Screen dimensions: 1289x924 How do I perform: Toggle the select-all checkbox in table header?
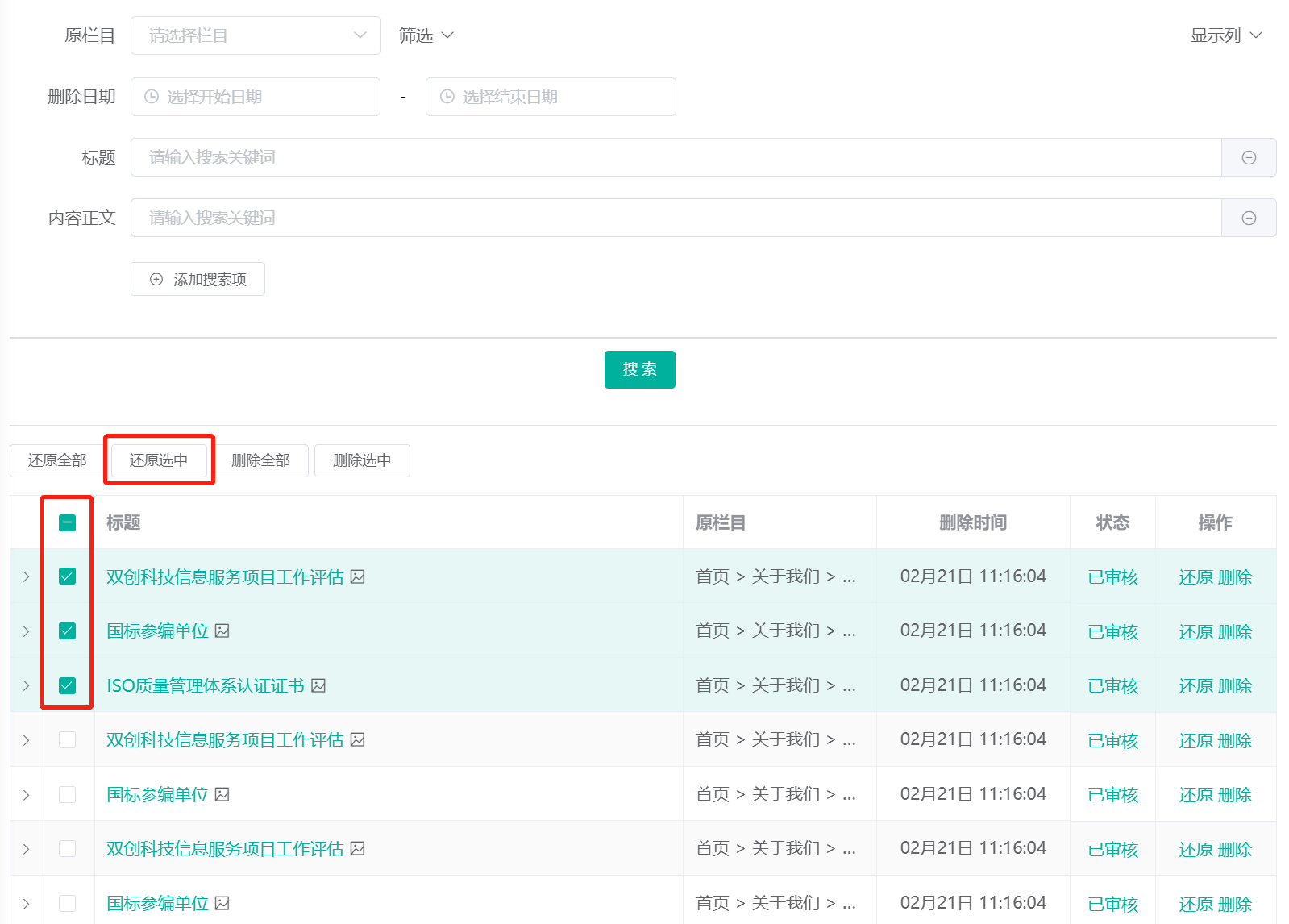pyautogui.click(x=68, y=522)
